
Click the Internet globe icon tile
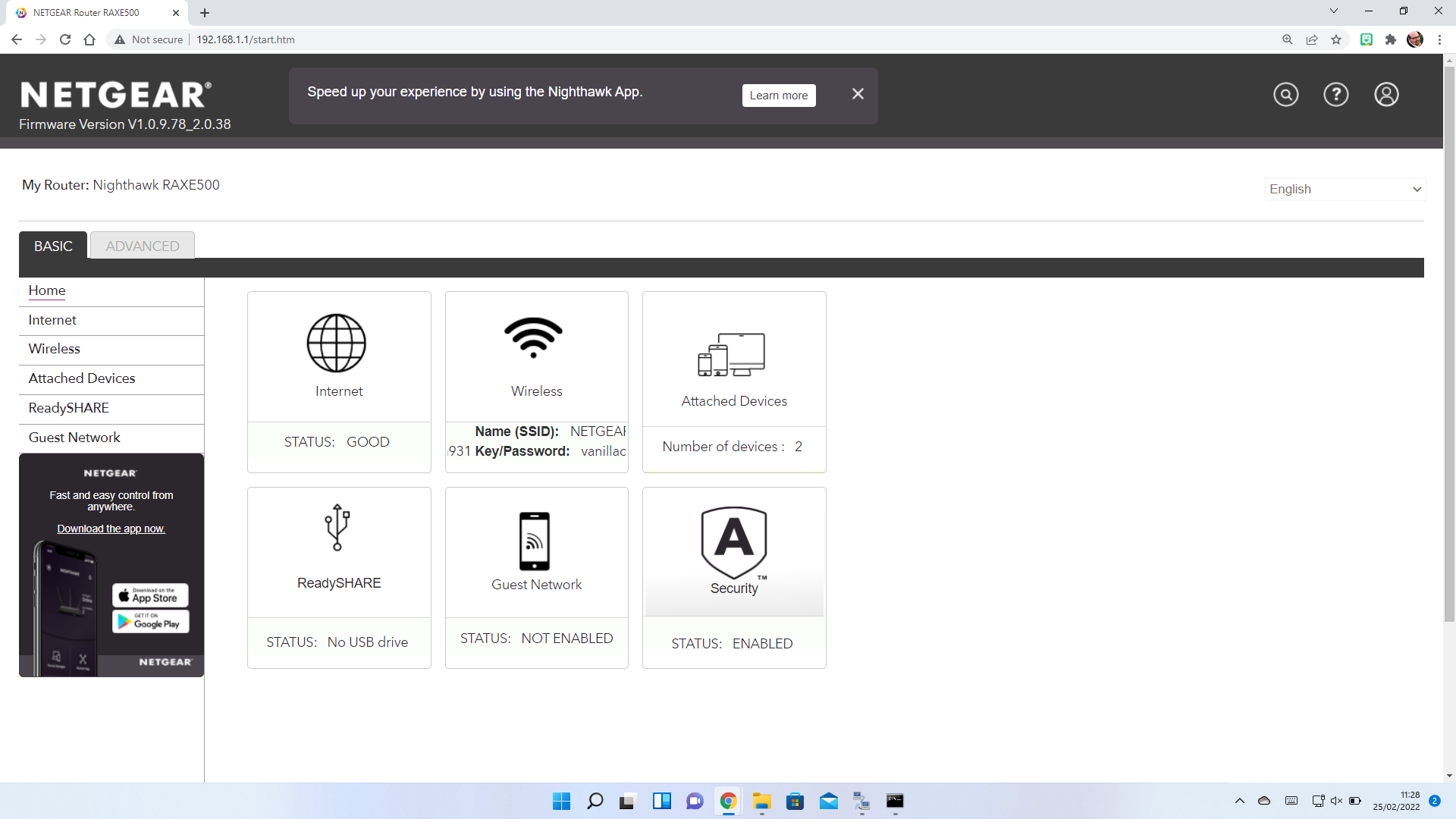[x=337, y=344]
